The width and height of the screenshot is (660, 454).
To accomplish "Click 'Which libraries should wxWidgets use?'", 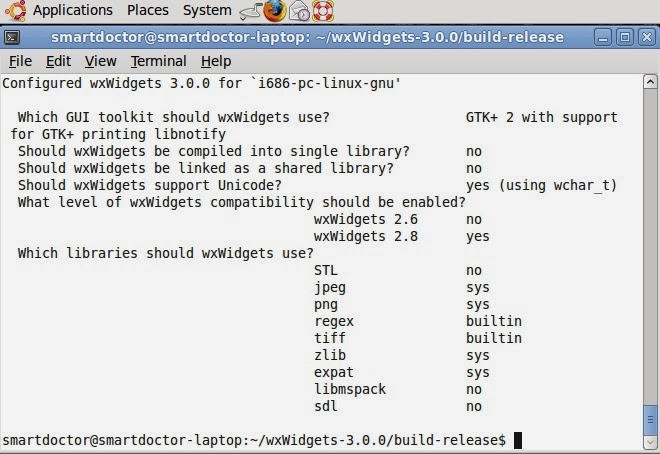I will click(x=165, y=253).
